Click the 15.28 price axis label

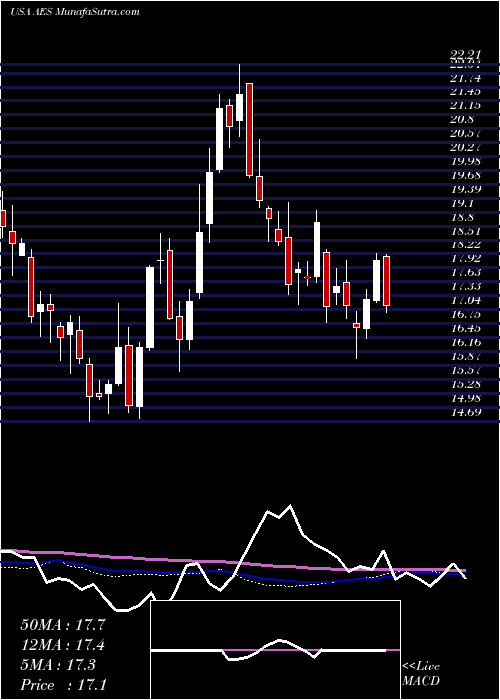pyautogui.click(x=465, y=383)
